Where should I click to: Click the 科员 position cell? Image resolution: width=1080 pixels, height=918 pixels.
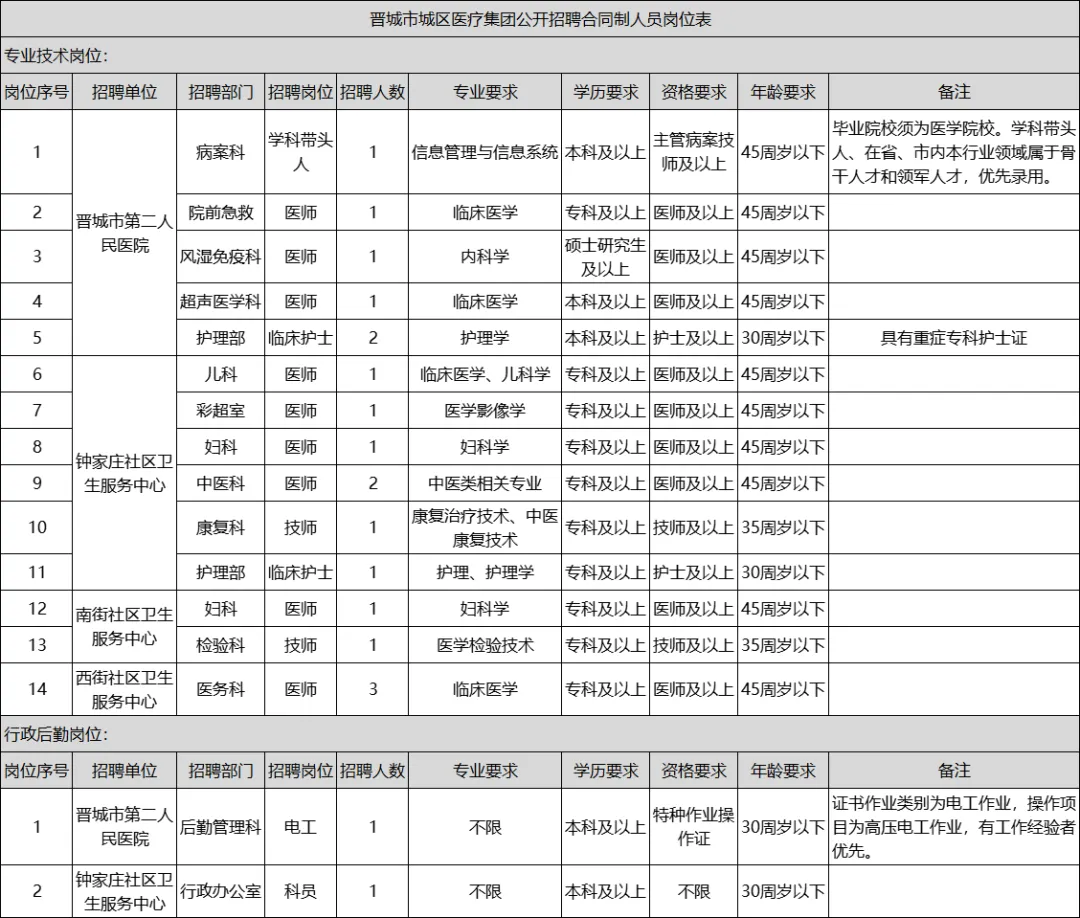pos(300,891)
